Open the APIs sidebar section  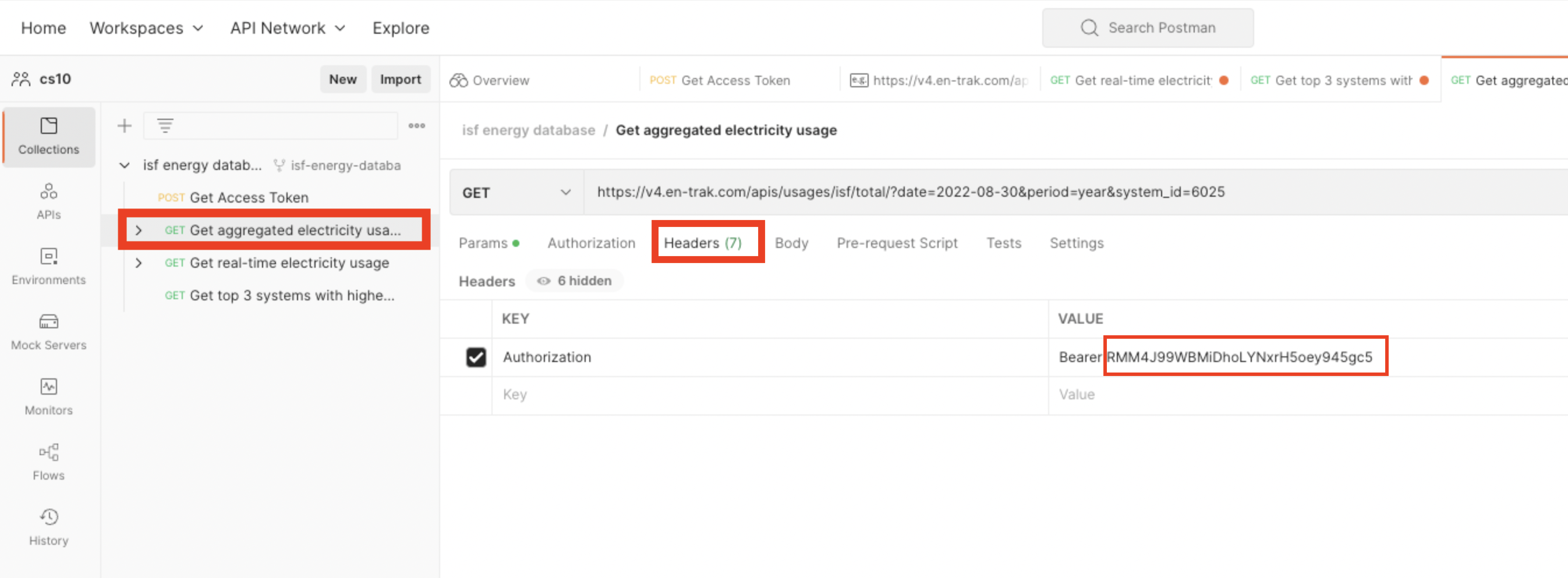49,201
